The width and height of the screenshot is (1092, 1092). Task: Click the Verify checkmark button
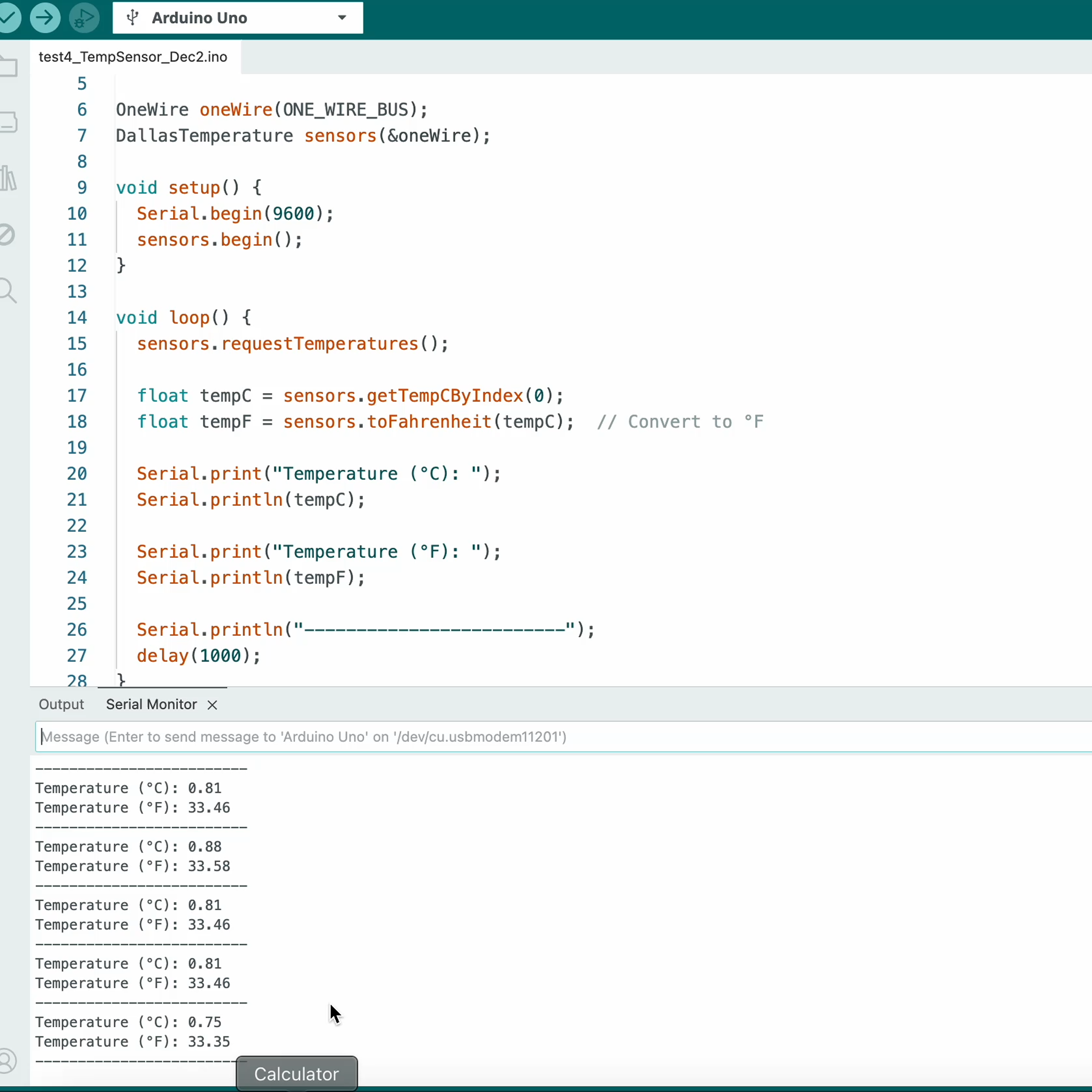(x=9, y=17)
